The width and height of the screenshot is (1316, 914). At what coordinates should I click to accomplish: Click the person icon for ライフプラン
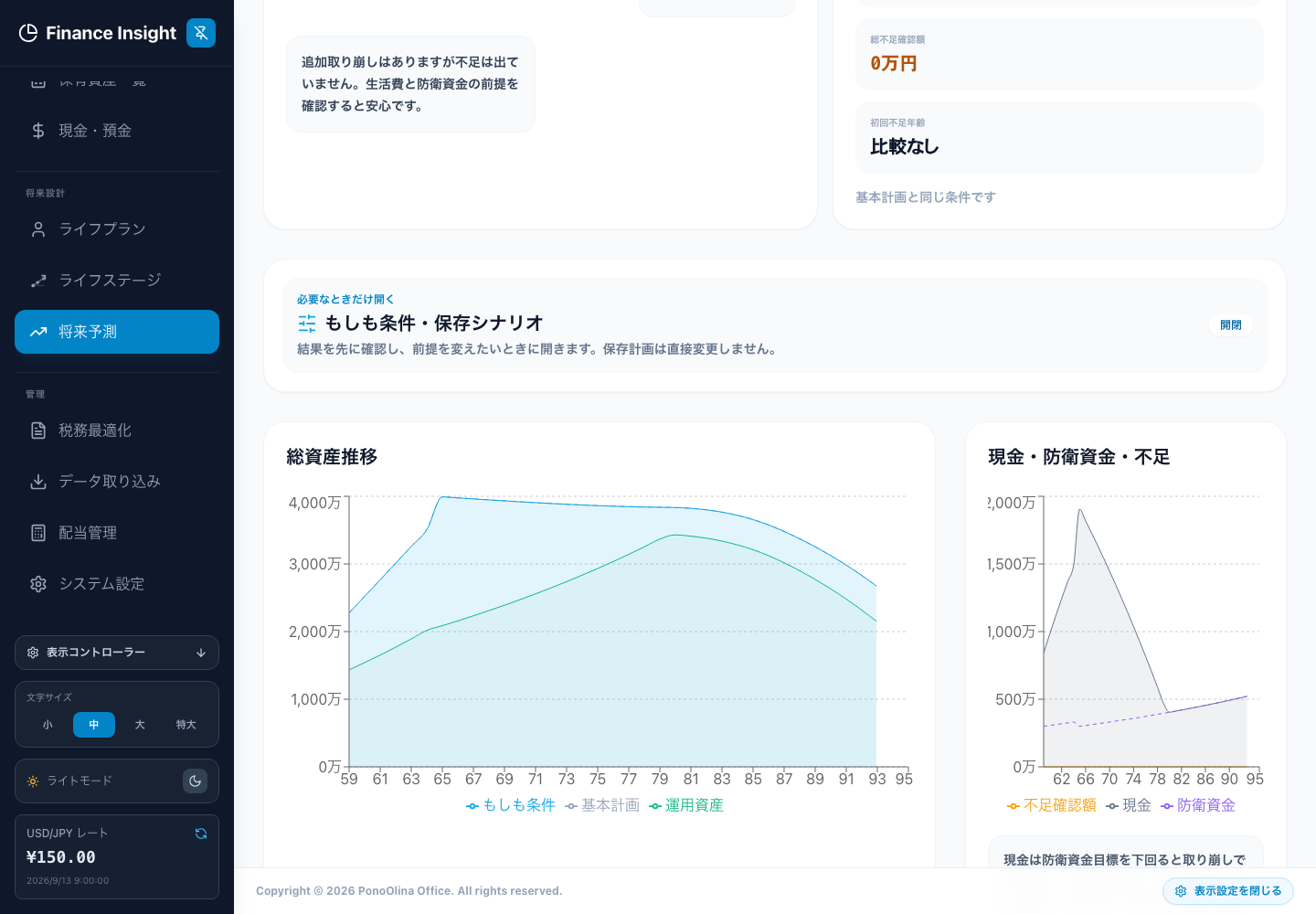click(38, 229)
